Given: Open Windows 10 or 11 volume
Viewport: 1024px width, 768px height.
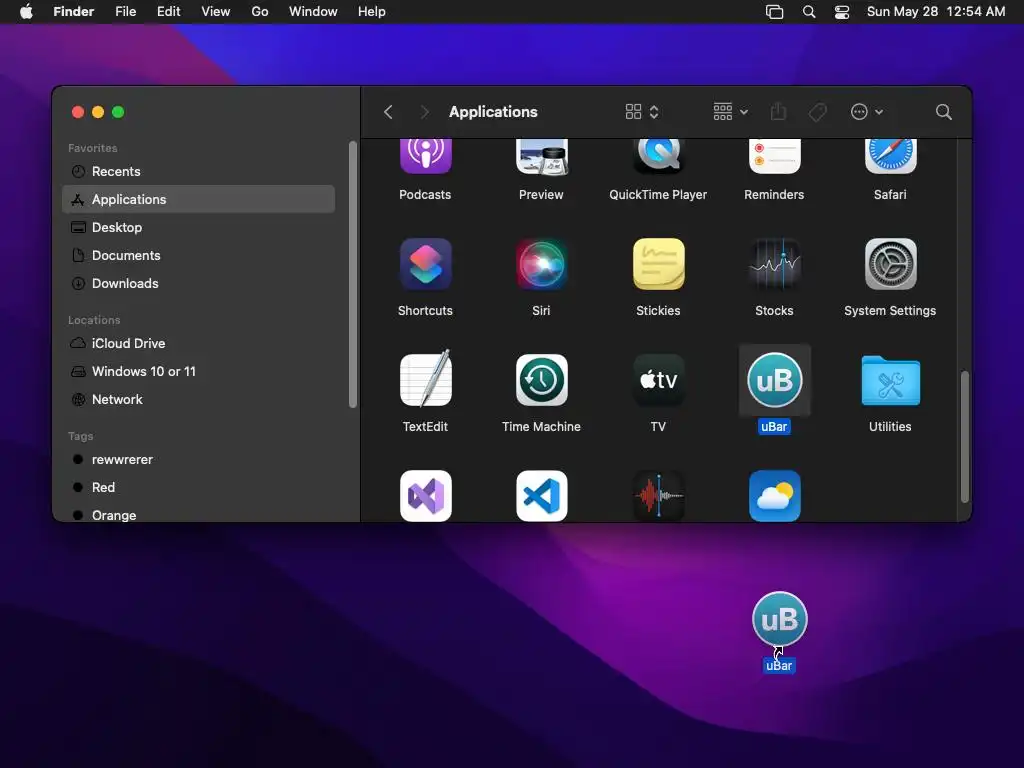Looking at the screenshot, I should pos(199,371).
